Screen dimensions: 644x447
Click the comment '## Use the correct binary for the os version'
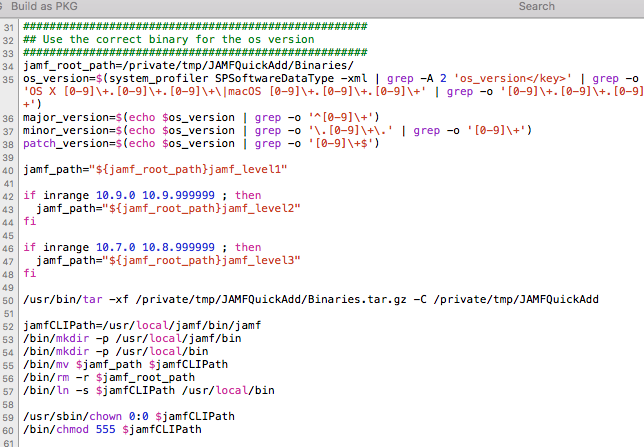click(169, 39)
